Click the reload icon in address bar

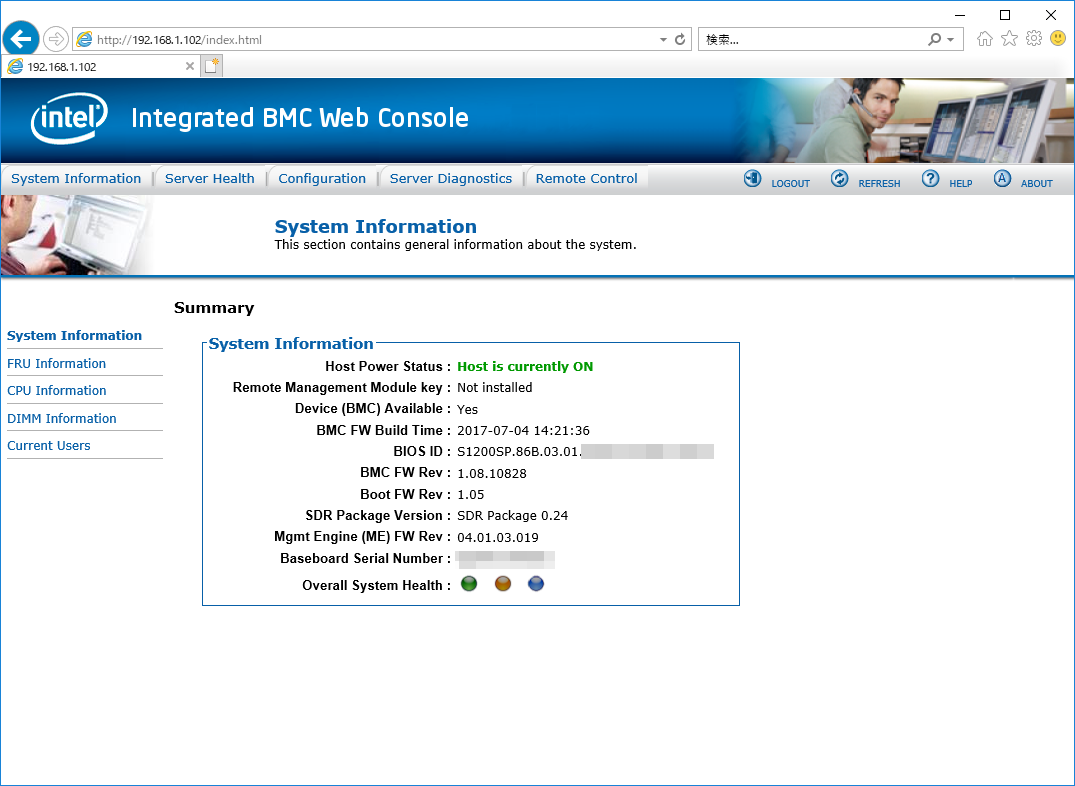680,40
